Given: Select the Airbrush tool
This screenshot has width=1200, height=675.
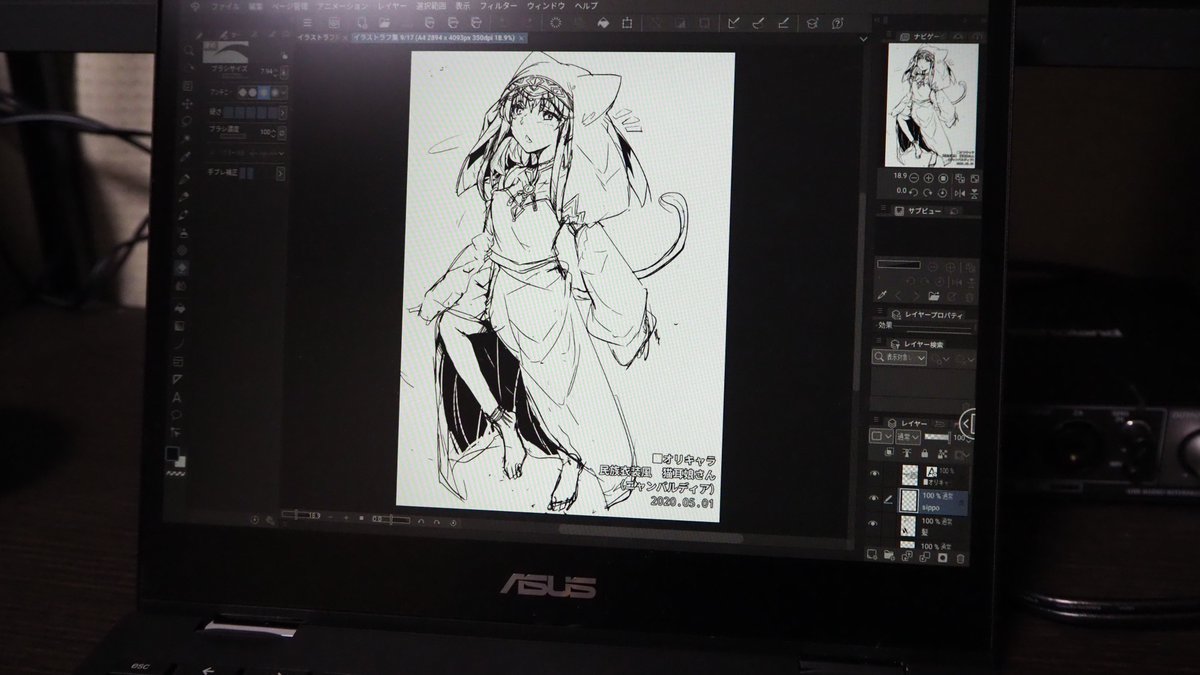Looking at the screenshot, I should (x=183, y=232).
